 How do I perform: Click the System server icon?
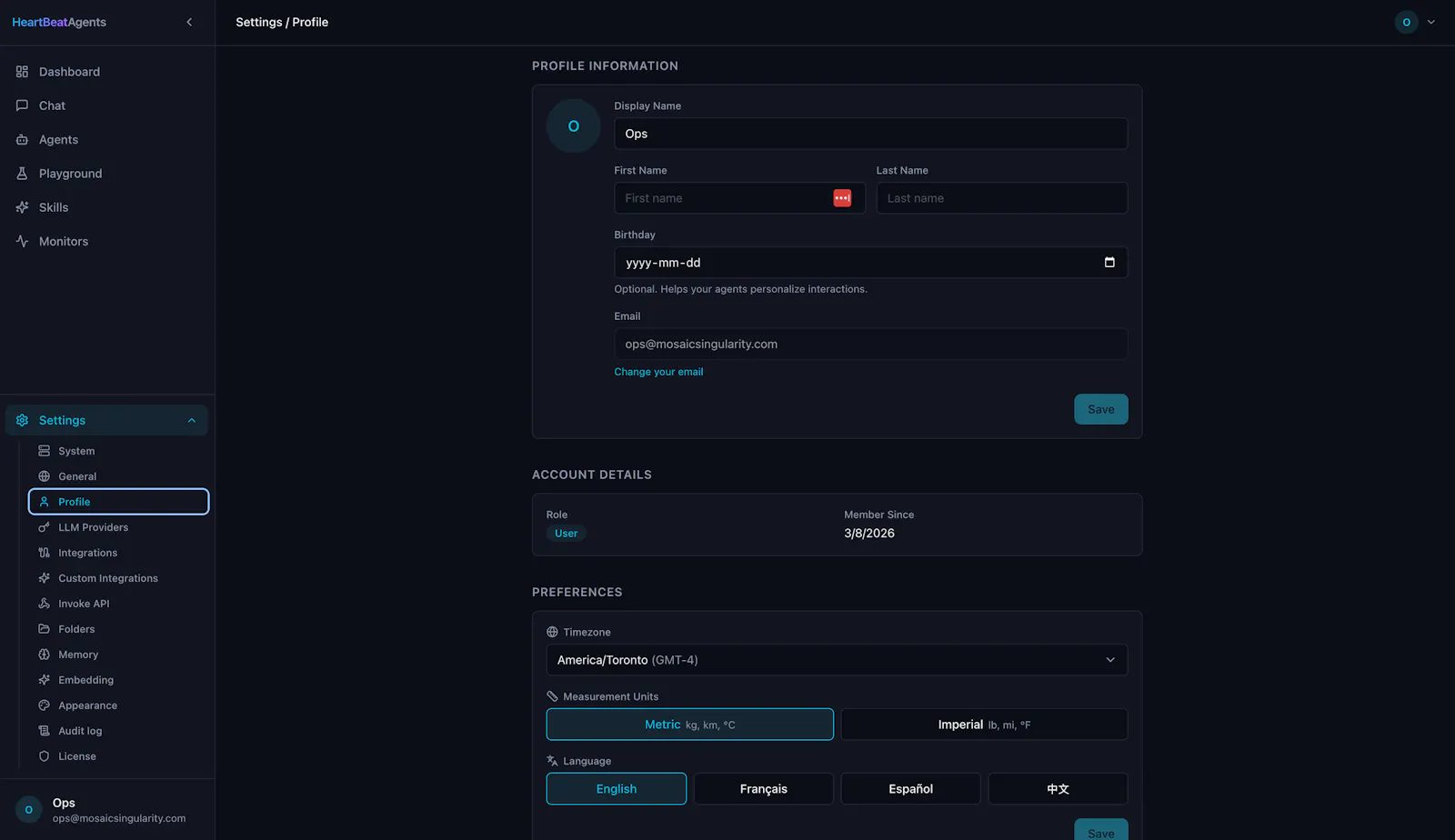(44, 451)
